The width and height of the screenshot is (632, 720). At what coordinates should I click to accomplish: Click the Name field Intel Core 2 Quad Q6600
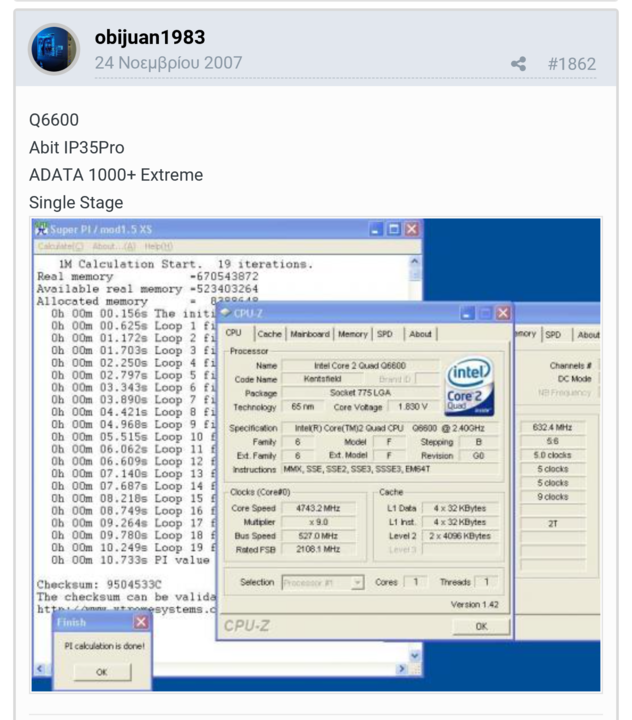coord(360,366)
